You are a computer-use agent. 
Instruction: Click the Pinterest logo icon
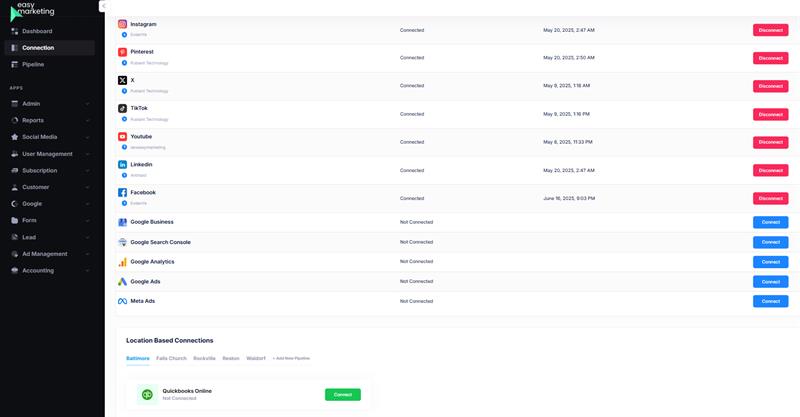[122, 52]
